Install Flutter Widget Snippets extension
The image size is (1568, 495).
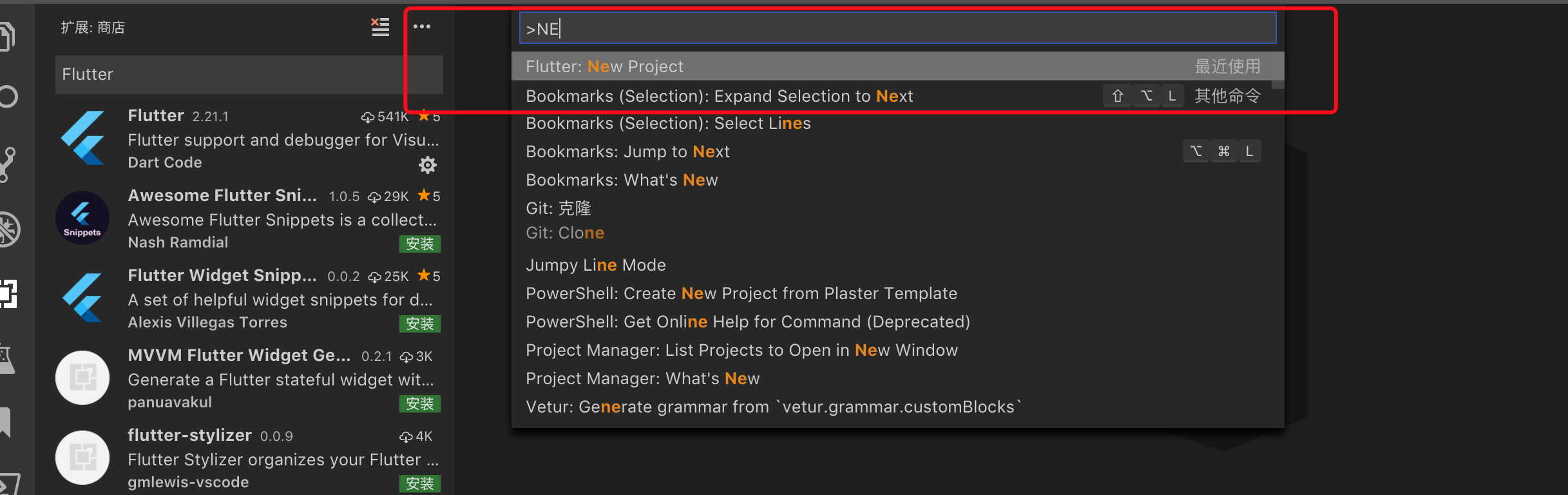tap(419, 324)
